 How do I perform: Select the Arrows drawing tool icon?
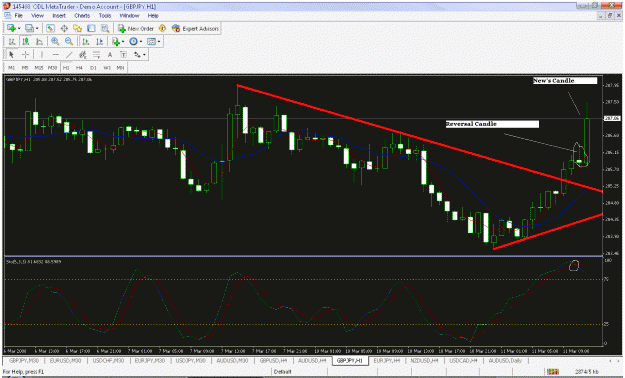point(137,55)
